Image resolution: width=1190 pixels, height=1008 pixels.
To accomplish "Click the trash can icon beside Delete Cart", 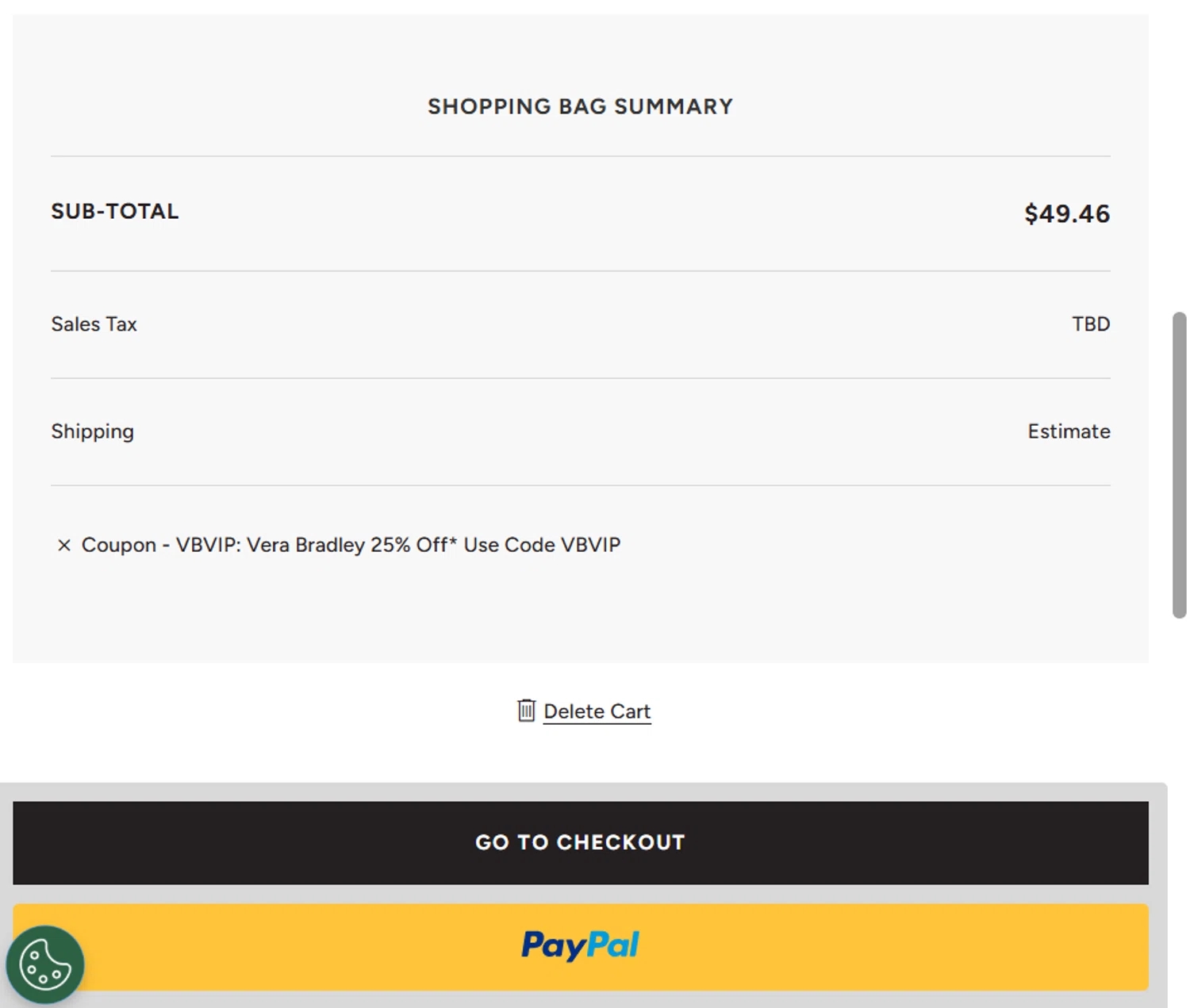I will (x=526, y=711).
